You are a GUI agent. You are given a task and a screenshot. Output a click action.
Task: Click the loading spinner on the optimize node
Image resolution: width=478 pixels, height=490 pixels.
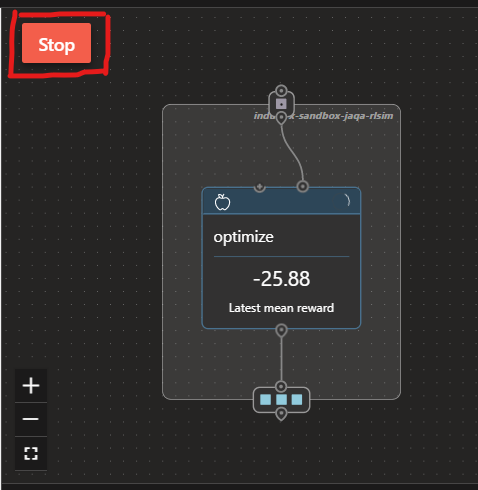[347, 200]
